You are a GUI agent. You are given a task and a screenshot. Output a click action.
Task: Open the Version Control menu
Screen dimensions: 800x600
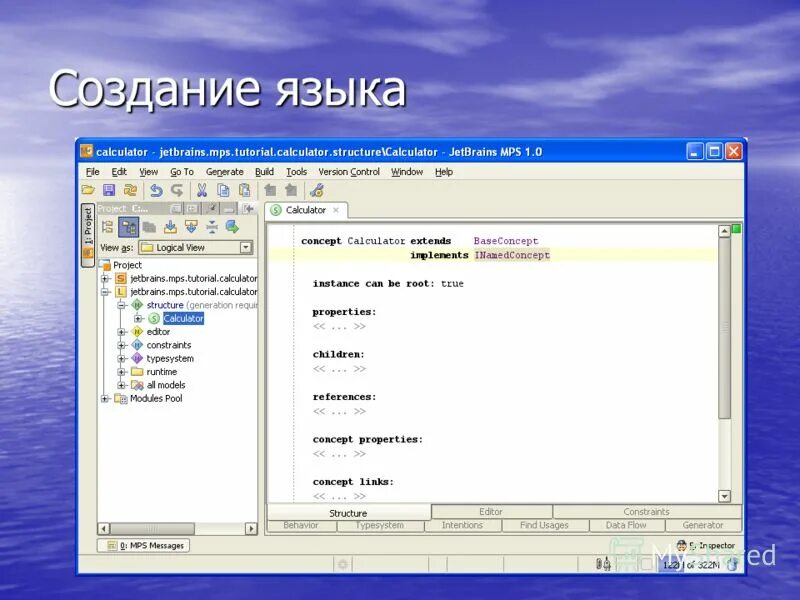tap(348, 171)
